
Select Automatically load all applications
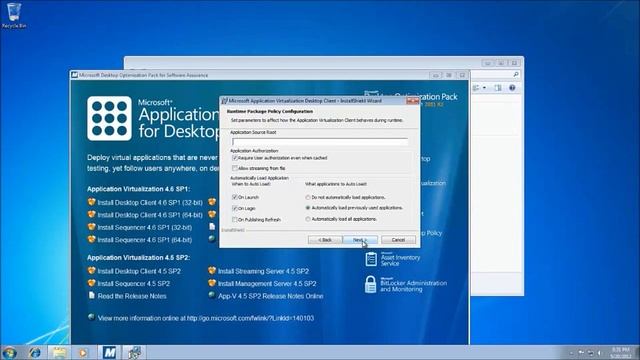pos(308,219)
